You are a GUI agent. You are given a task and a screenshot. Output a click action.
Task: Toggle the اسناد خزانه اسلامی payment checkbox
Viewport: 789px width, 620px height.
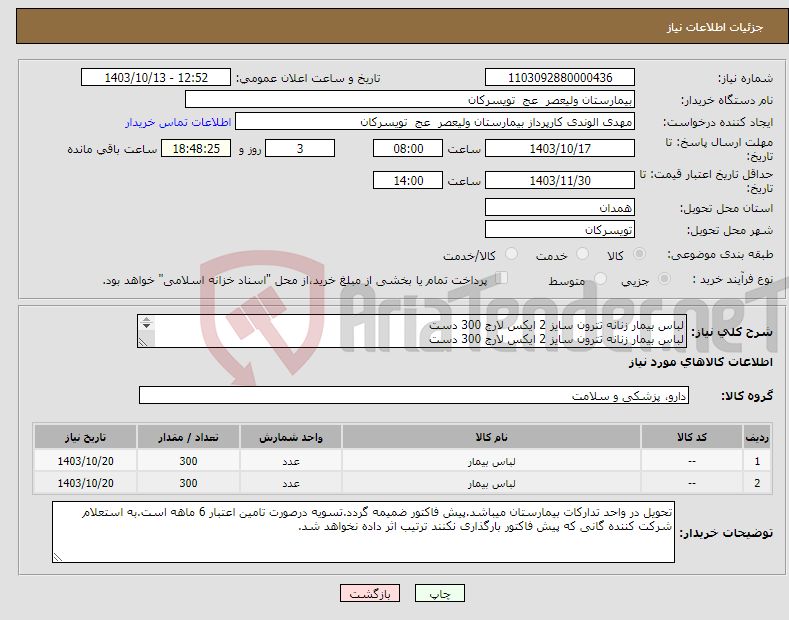502,278
